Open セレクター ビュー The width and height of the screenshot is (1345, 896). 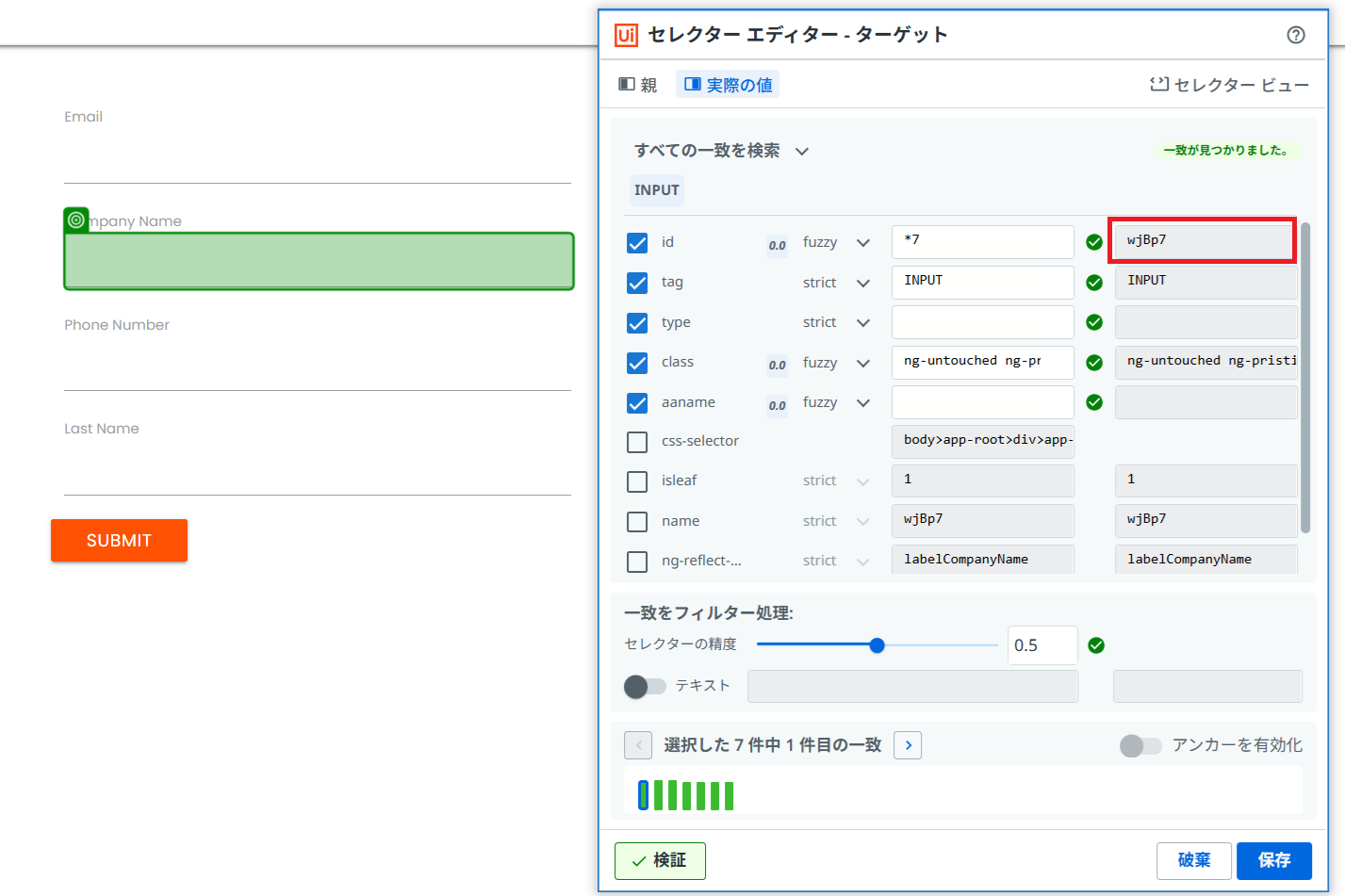coord(1229,85)
